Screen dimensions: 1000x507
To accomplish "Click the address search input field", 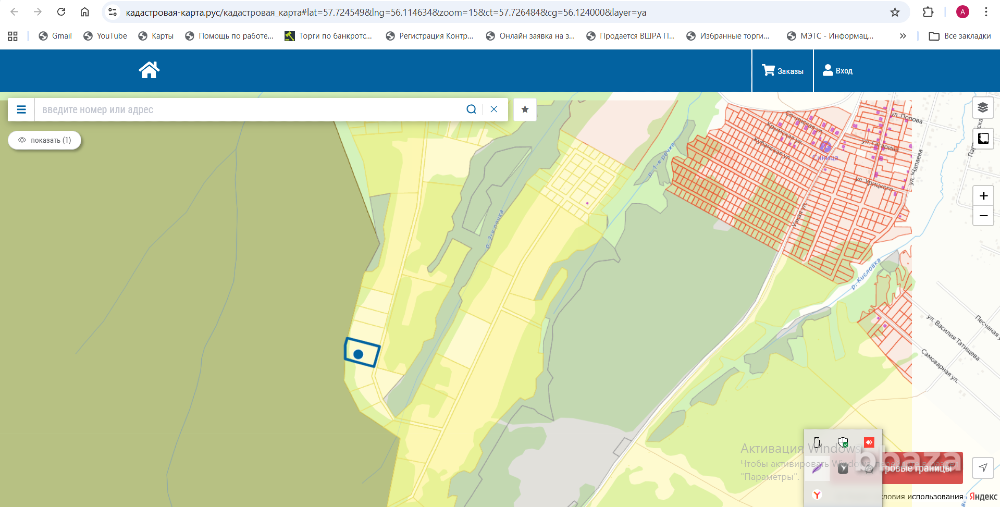I will coord(250,109).
